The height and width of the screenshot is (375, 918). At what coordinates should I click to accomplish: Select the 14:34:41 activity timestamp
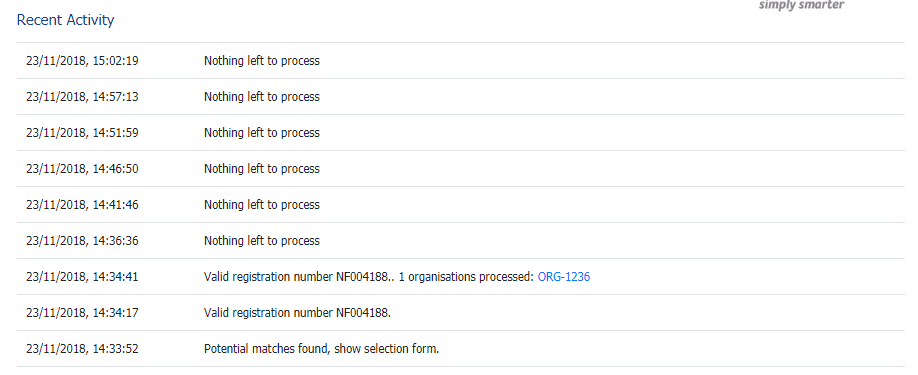[82, 277]
